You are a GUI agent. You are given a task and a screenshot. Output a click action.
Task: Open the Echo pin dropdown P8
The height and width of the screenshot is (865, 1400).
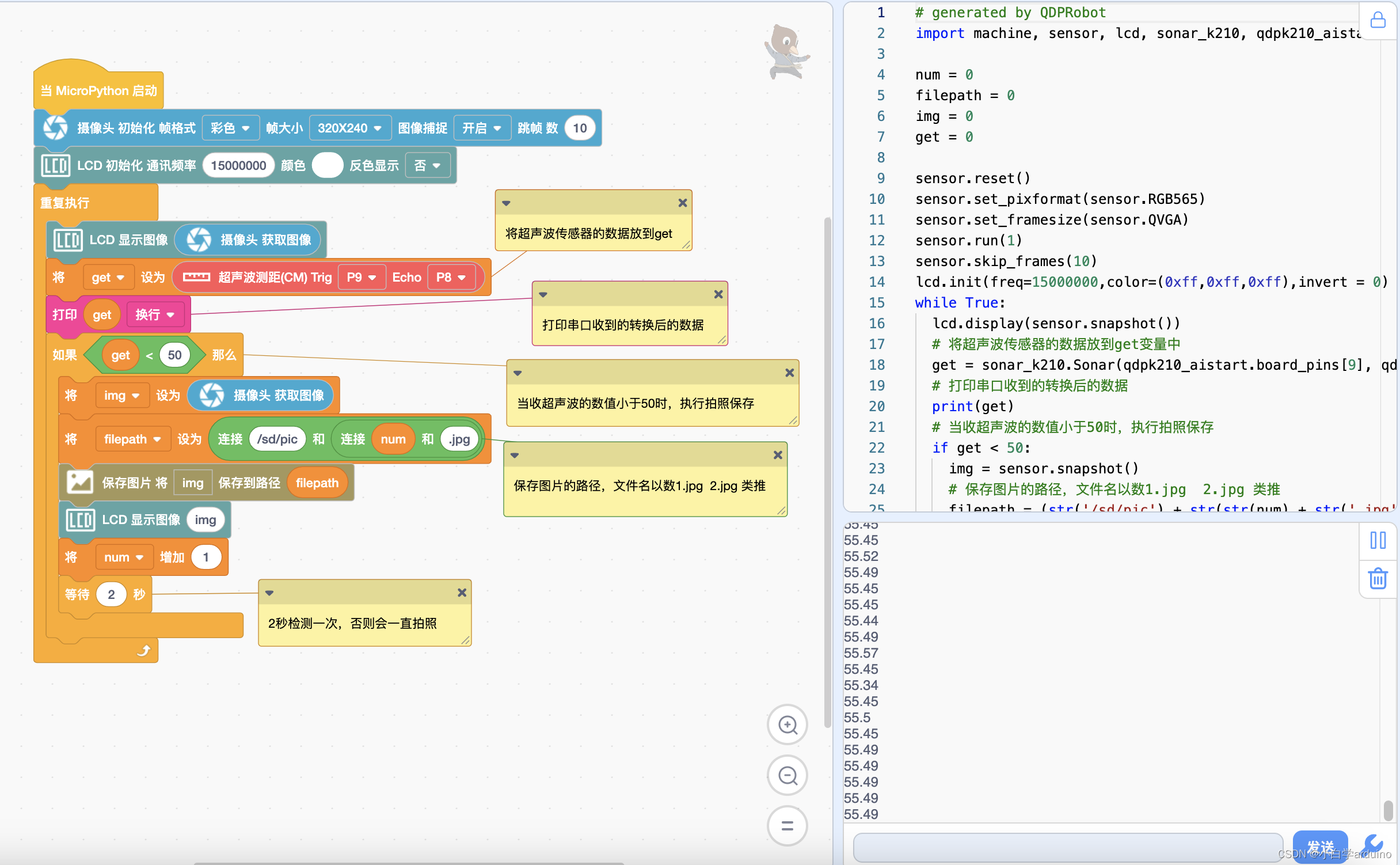[451, 278]
